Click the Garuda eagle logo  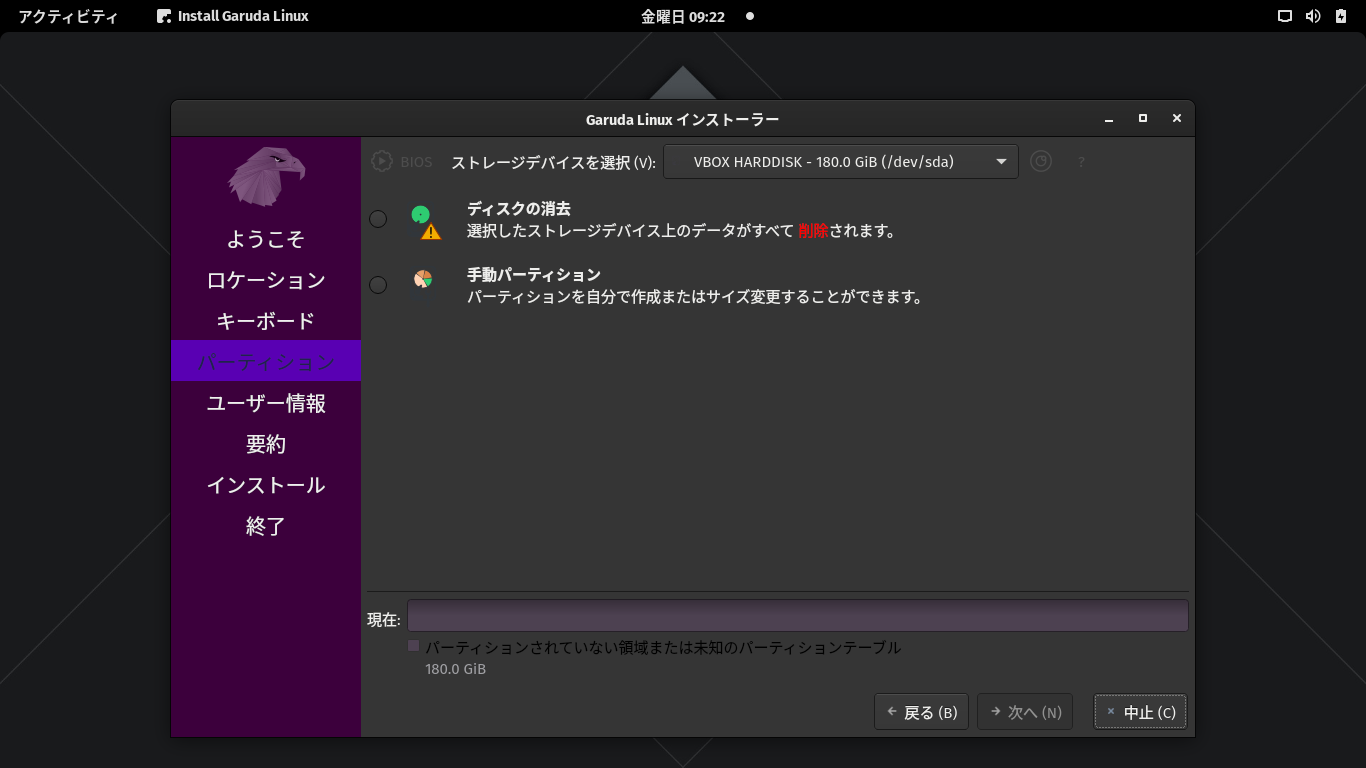(x=266, y=177)
